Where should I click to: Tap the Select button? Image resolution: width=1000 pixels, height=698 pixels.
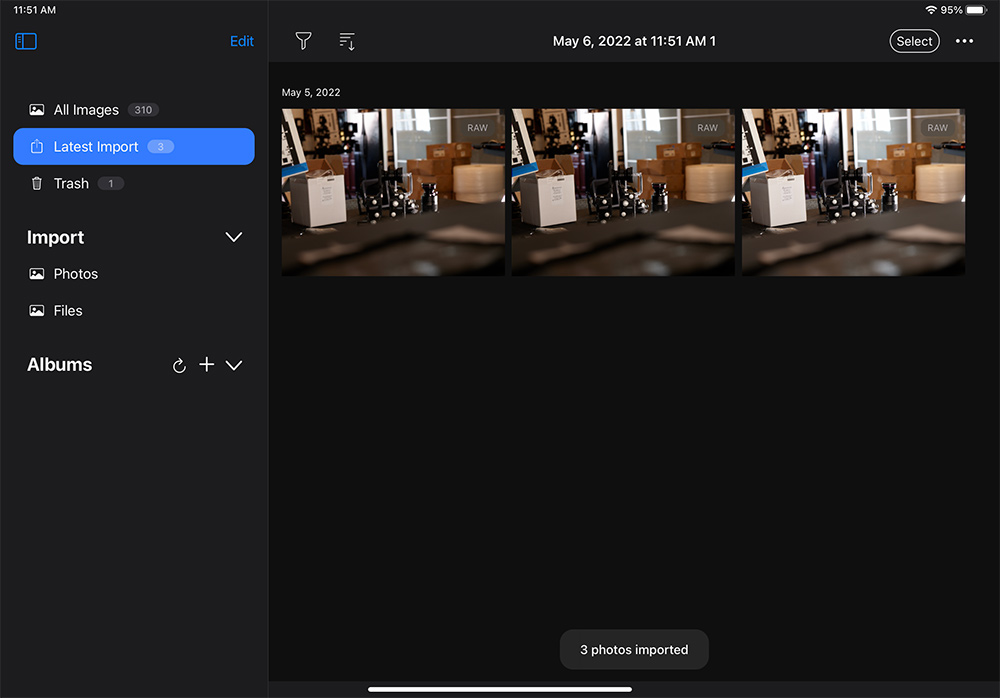pos(915,41)
